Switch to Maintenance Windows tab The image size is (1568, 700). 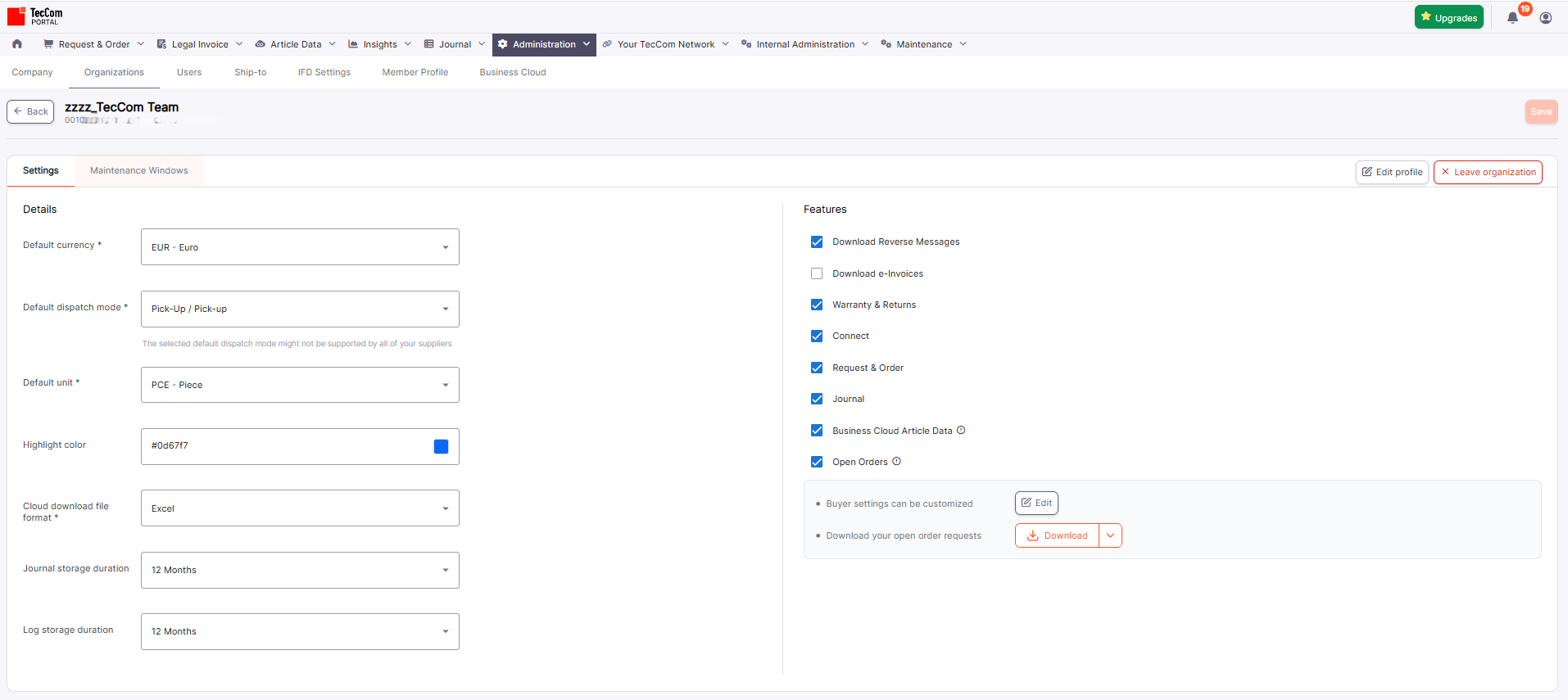[x=139, y=170]
